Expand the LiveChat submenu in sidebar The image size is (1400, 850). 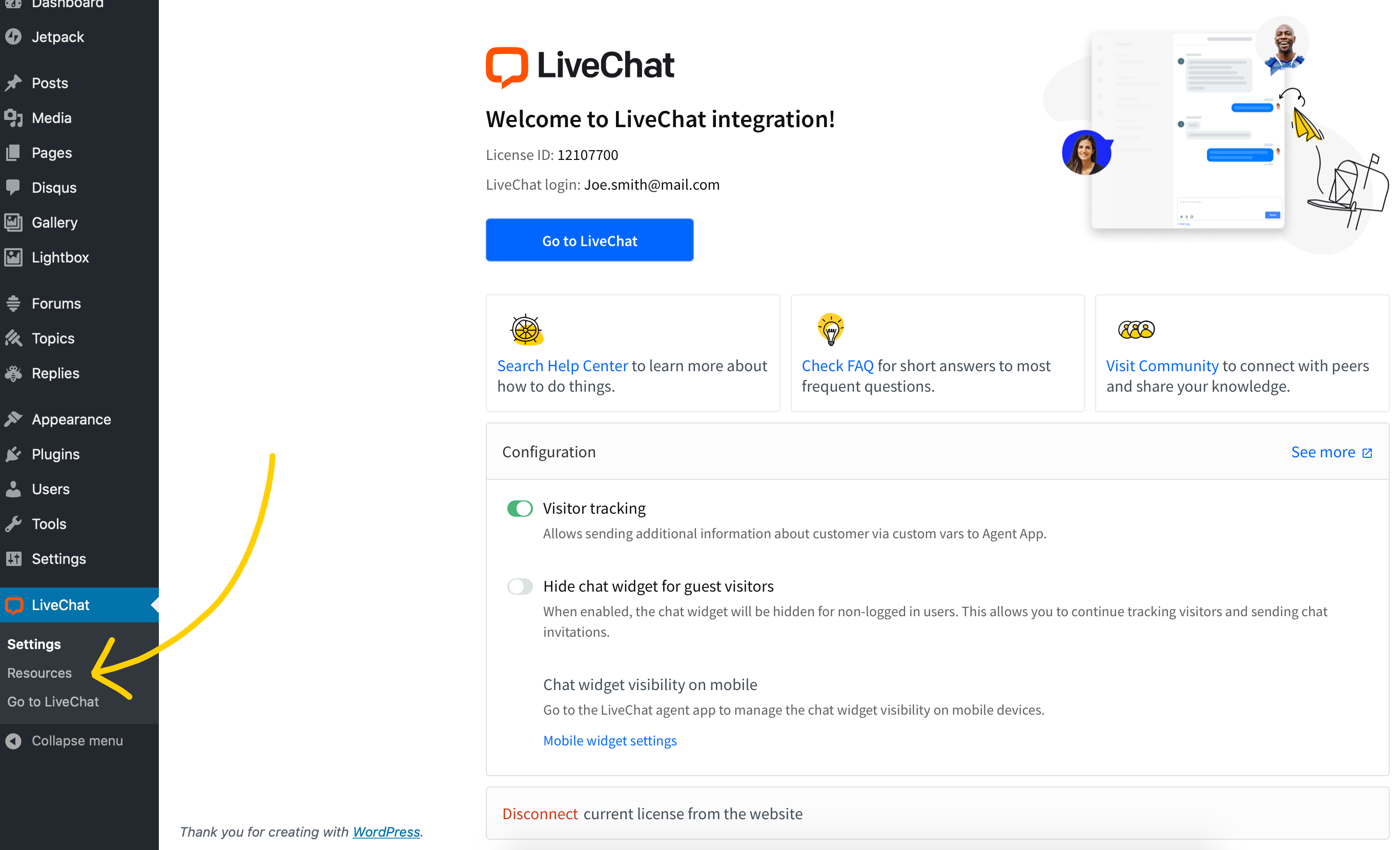click(x=60, y=604)
